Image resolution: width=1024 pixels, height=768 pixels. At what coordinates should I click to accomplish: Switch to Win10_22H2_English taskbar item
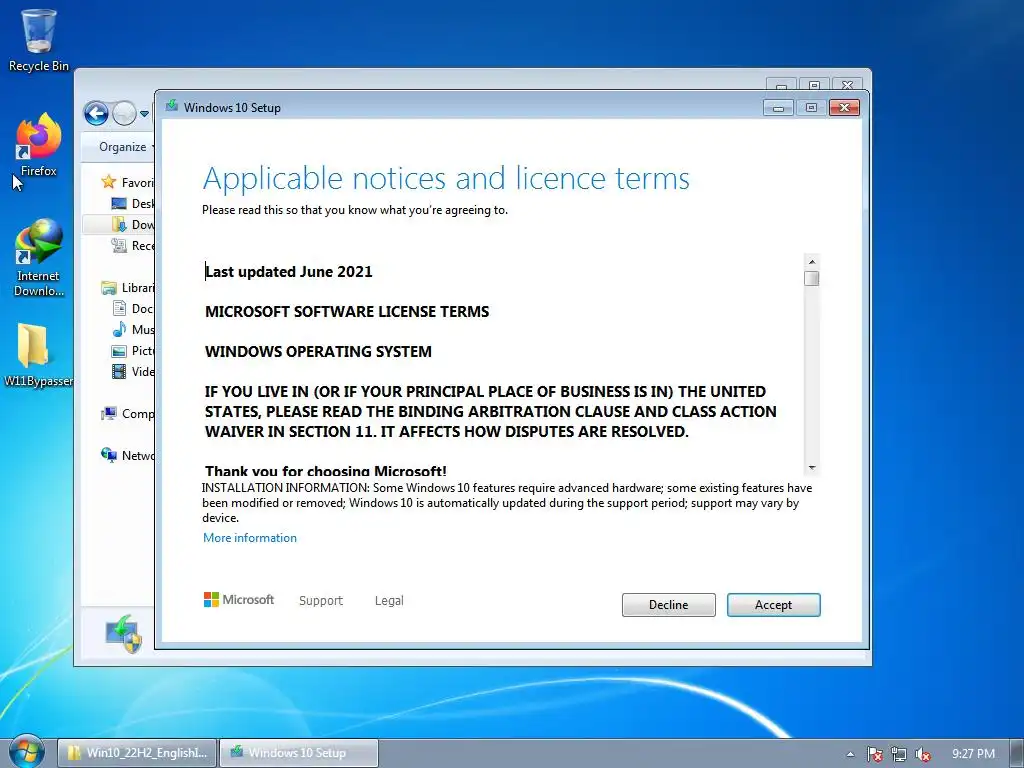click(x=137, y=753)
